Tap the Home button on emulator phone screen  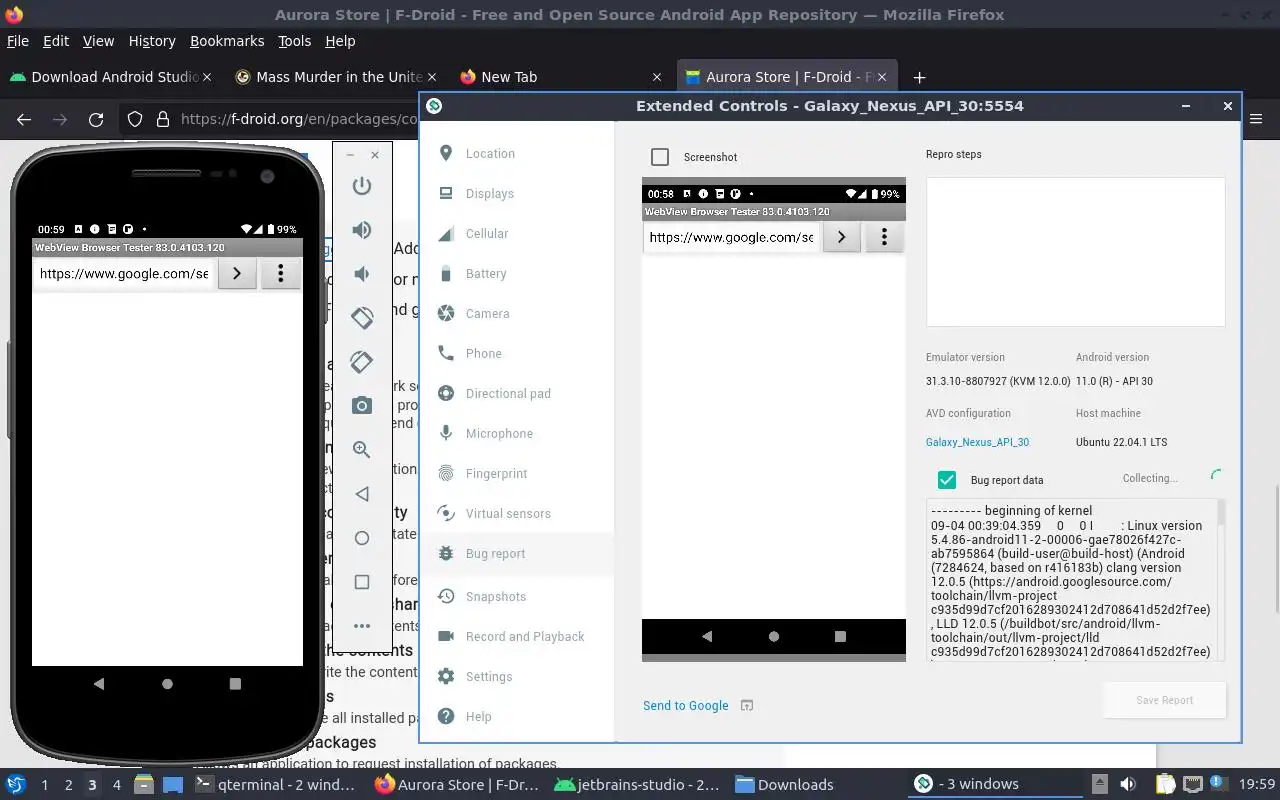167,684
